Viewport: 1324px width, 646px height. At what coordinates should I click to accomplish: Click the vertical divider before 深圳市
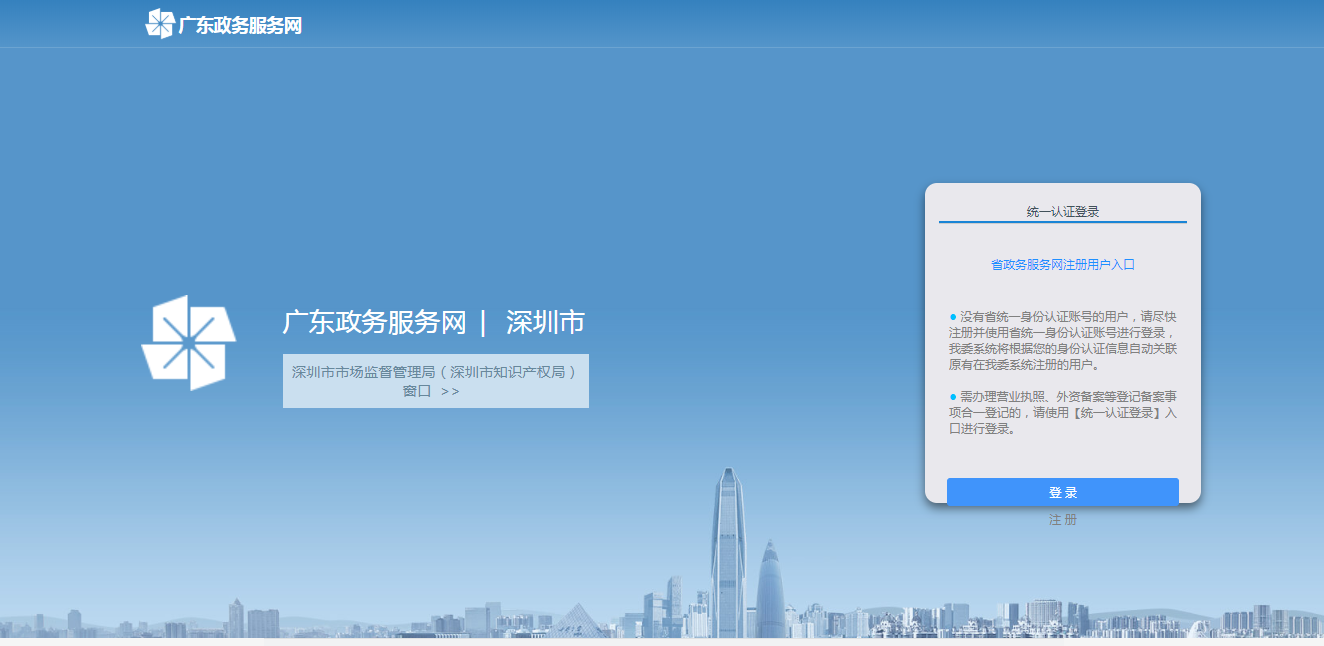coord(483,323)
